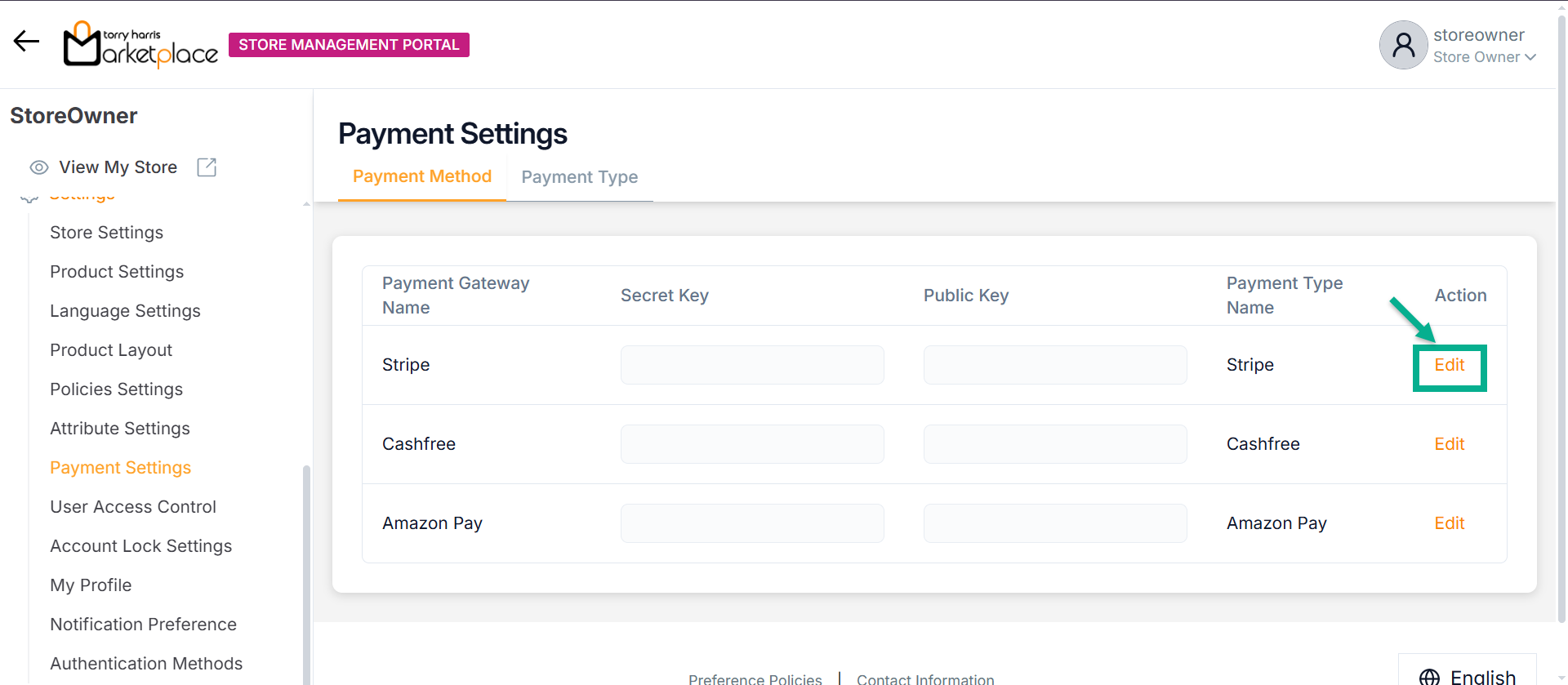Edit the Cashfree payment gateway
This screenshot has height=685, width=1568.
pyautogui.click(x=1449, y=444)
